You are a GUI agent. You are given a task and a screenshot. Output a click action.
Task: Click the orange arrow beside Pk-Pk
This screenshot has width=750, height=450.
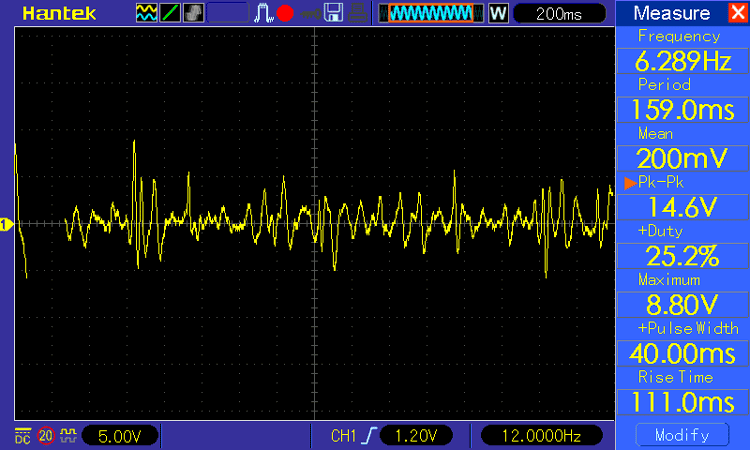click(630, 183)
